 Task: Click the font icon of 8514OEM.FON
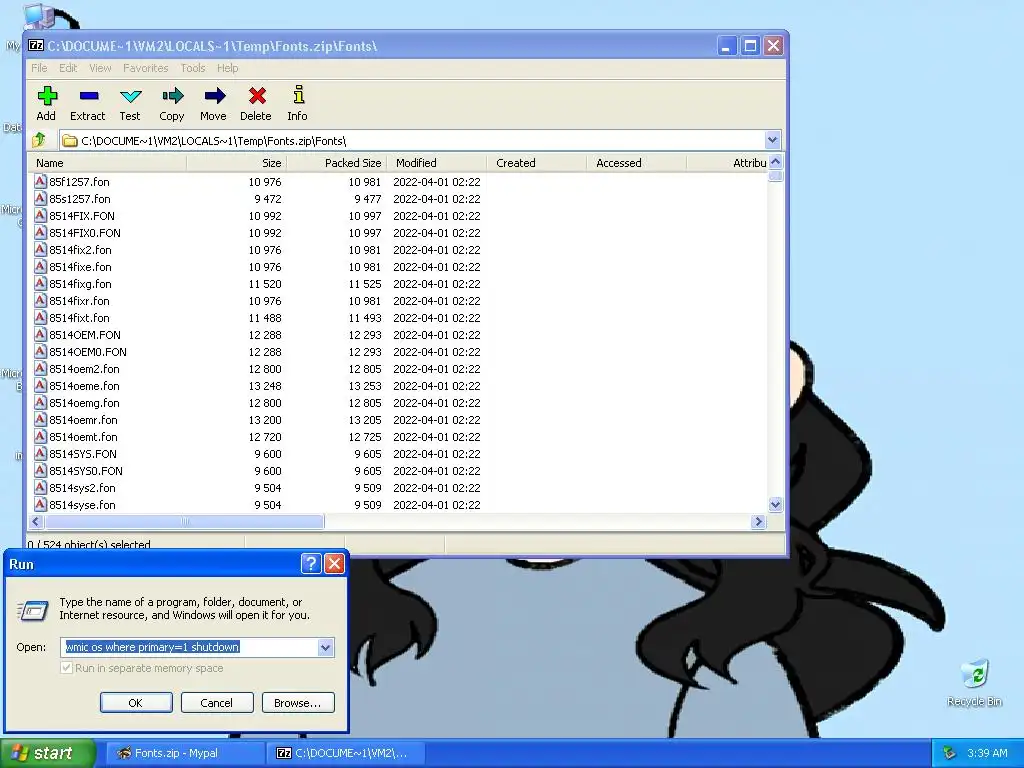click(x=40, y=334)
